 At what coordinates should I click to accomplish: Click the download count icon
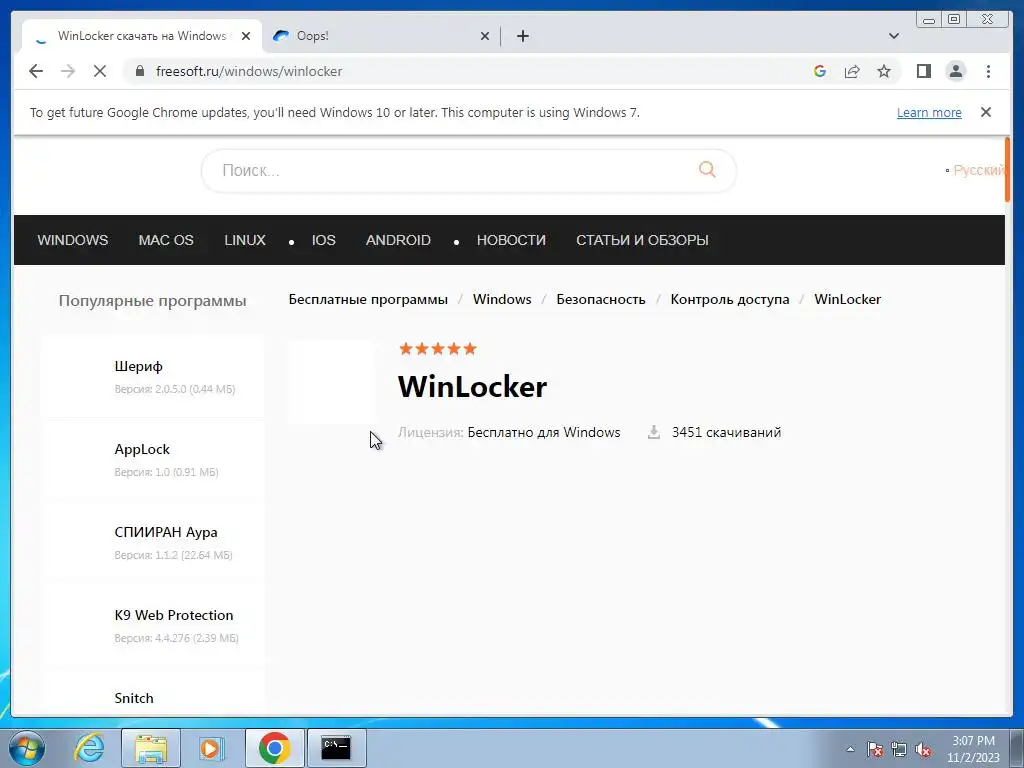(x=653, y=432)
